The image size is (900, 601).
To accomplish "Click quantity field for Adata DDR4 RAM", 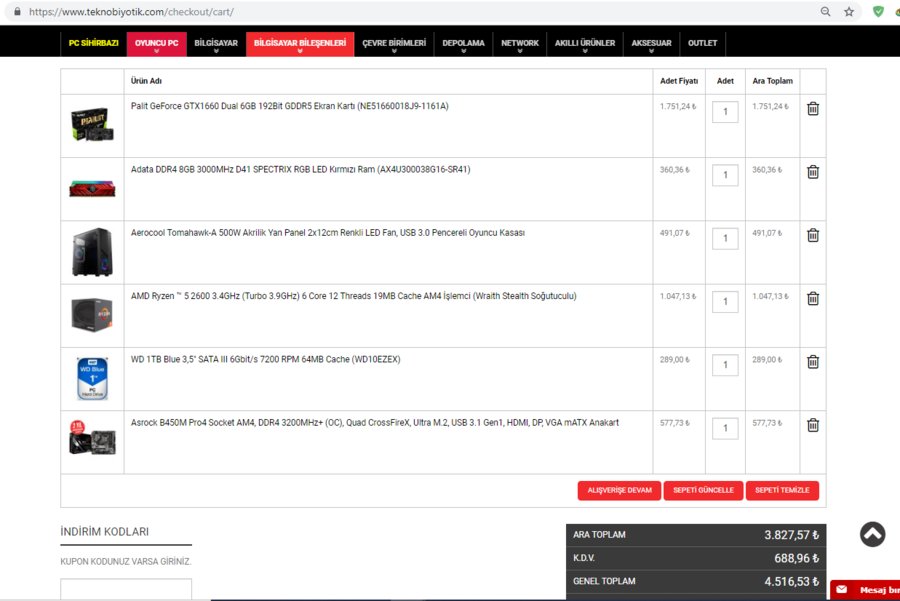I will pos(725,175).
